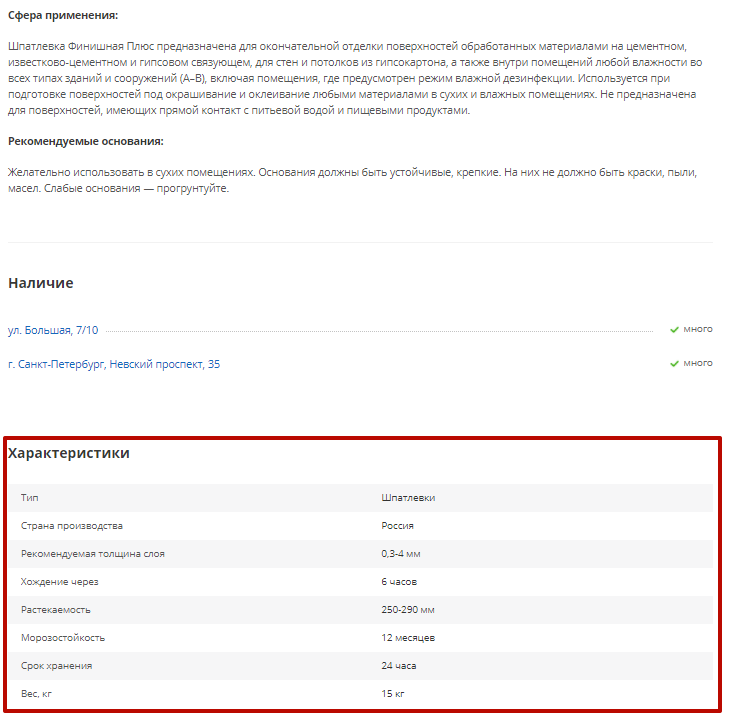Click the Рекомендуемая толщина слоя row
Image resolution: width=729 pixels, height=722 pixels.
(x=360, y=554)
